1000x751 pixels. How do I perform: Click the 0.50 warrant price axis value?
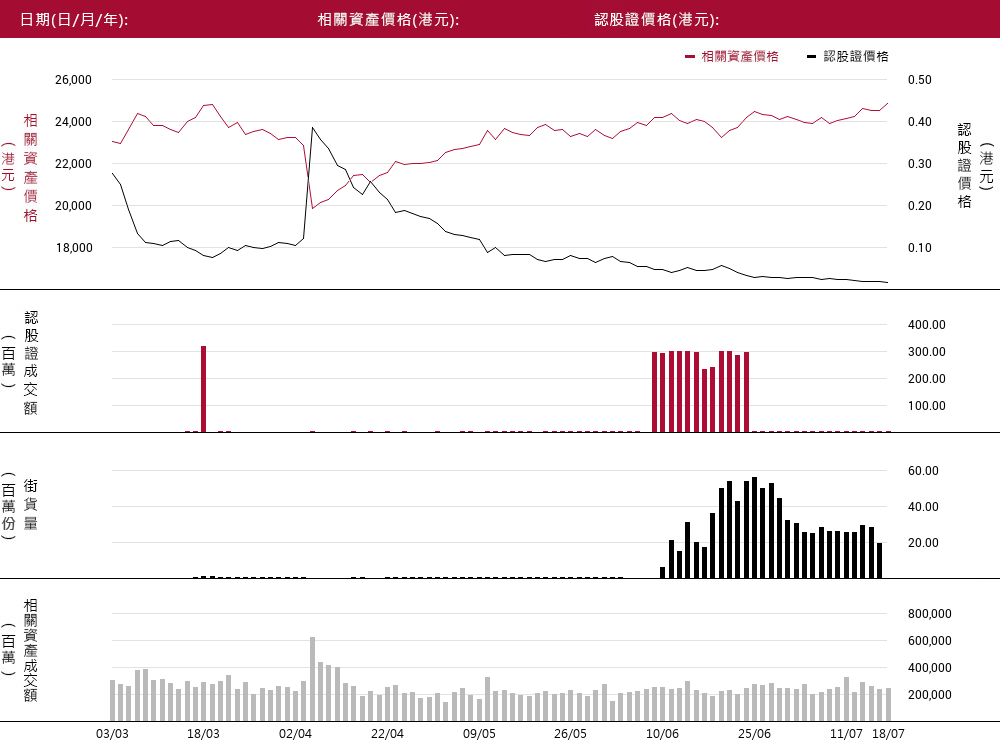[x=920, y=80]
